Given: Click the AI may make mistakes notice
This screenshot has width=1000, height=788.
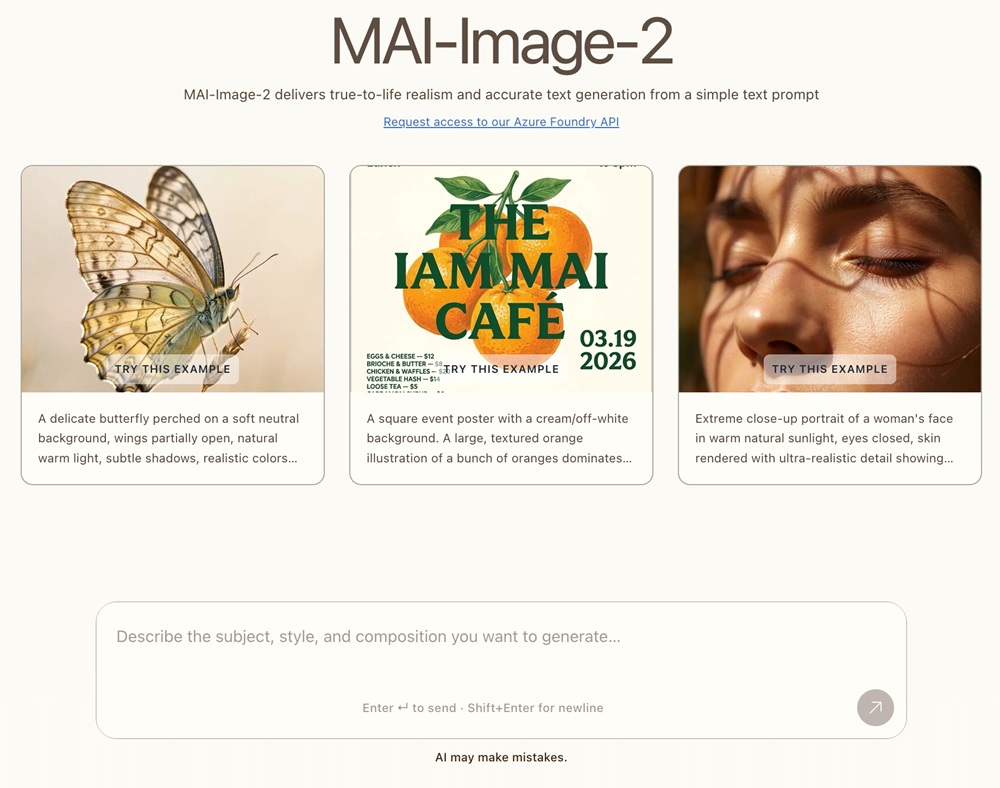Looking at the screenshot, I should (x=501, y=757).
